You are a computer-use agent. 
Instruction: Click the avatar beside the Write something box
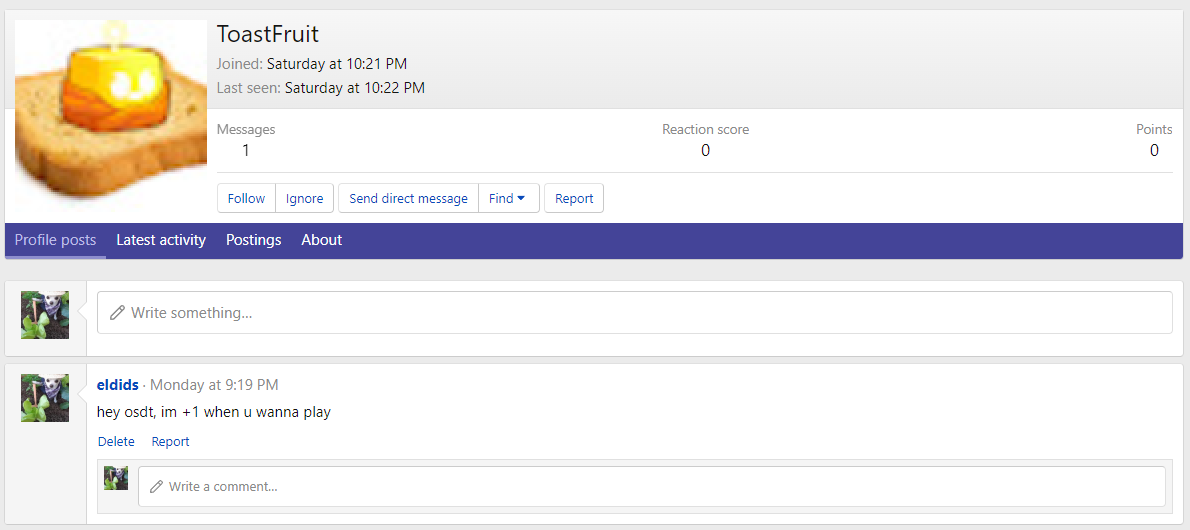tap(45, 315)
